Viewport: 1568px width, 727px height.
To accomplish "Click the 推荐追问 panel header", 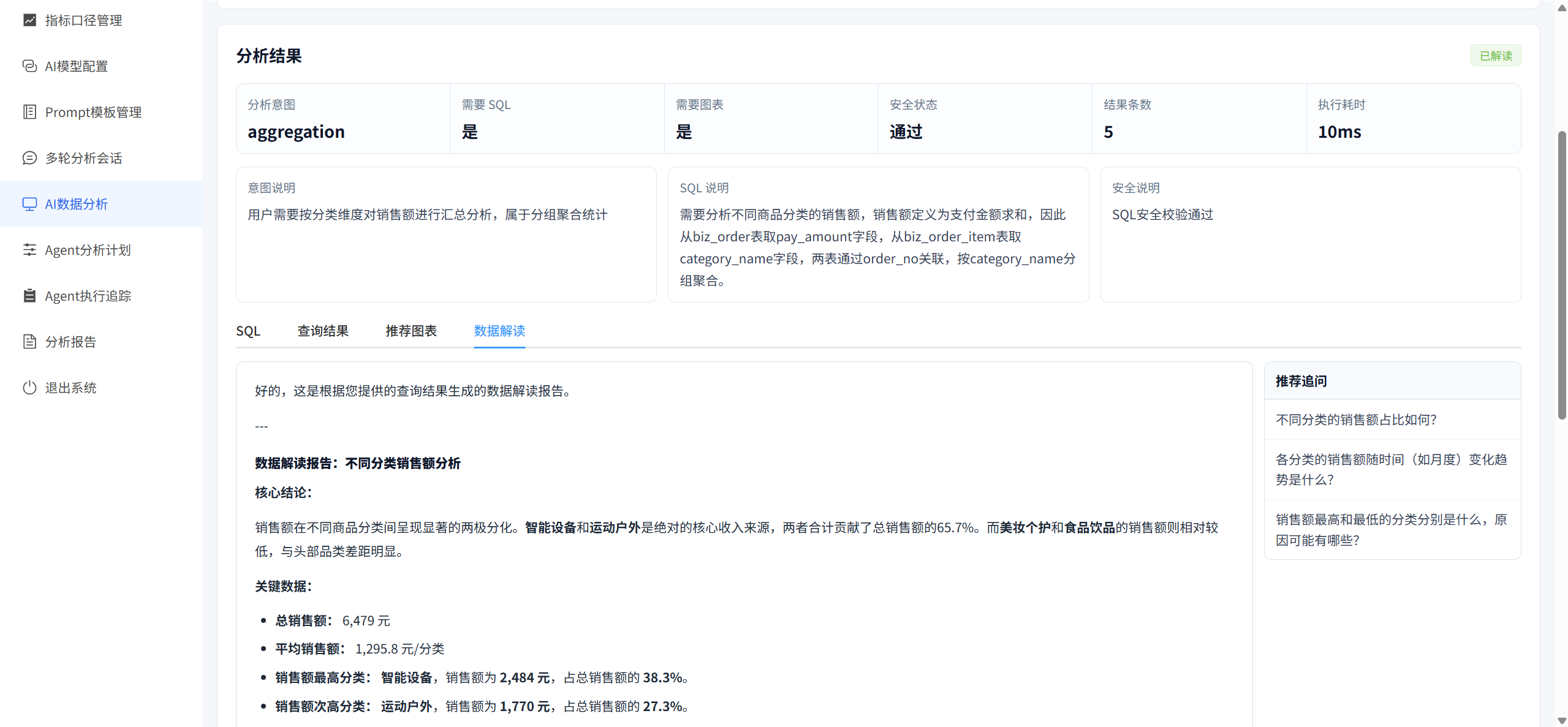I will coord(1392,381).
